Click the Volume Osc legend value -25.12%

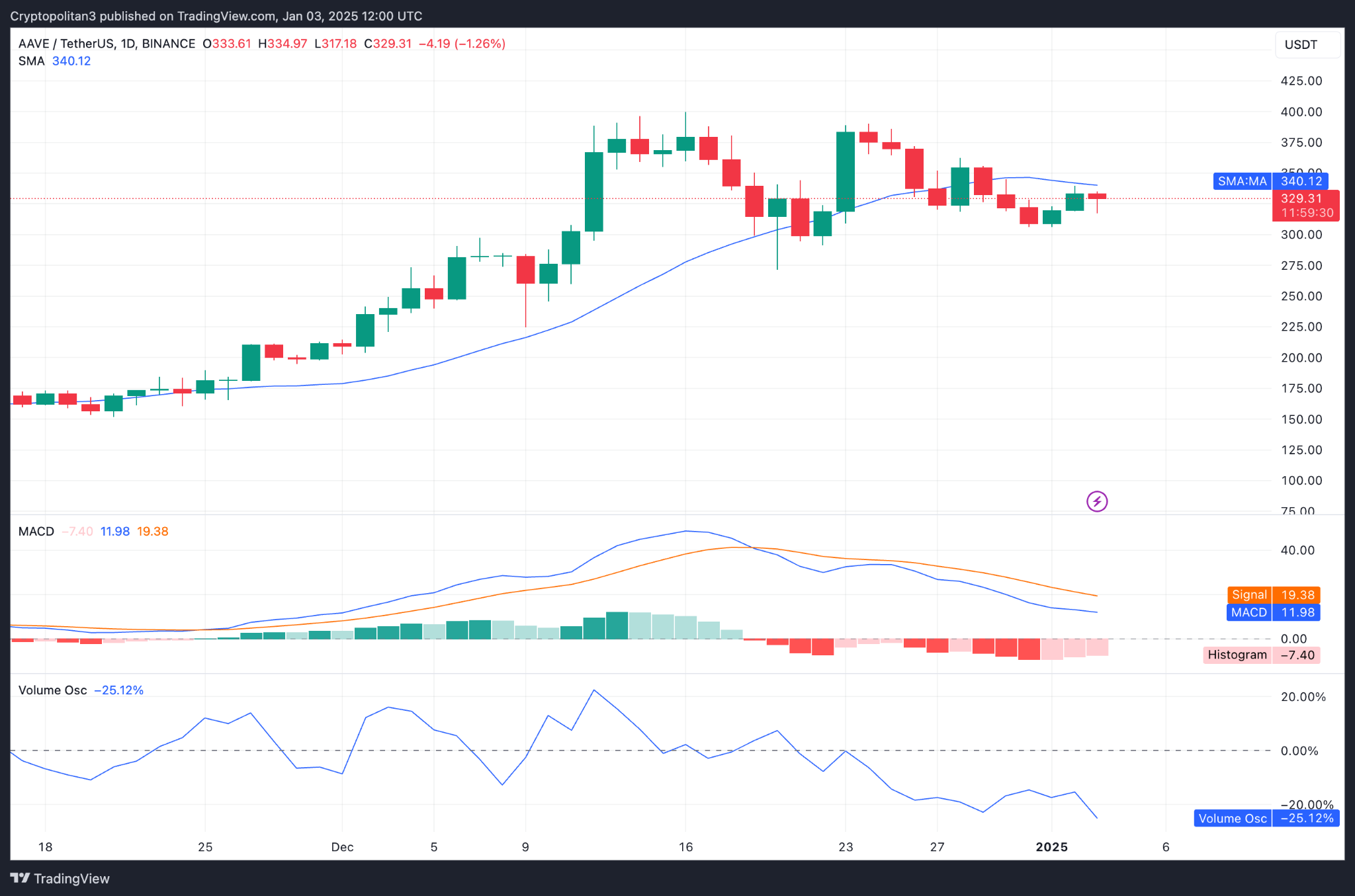point(119,690)
